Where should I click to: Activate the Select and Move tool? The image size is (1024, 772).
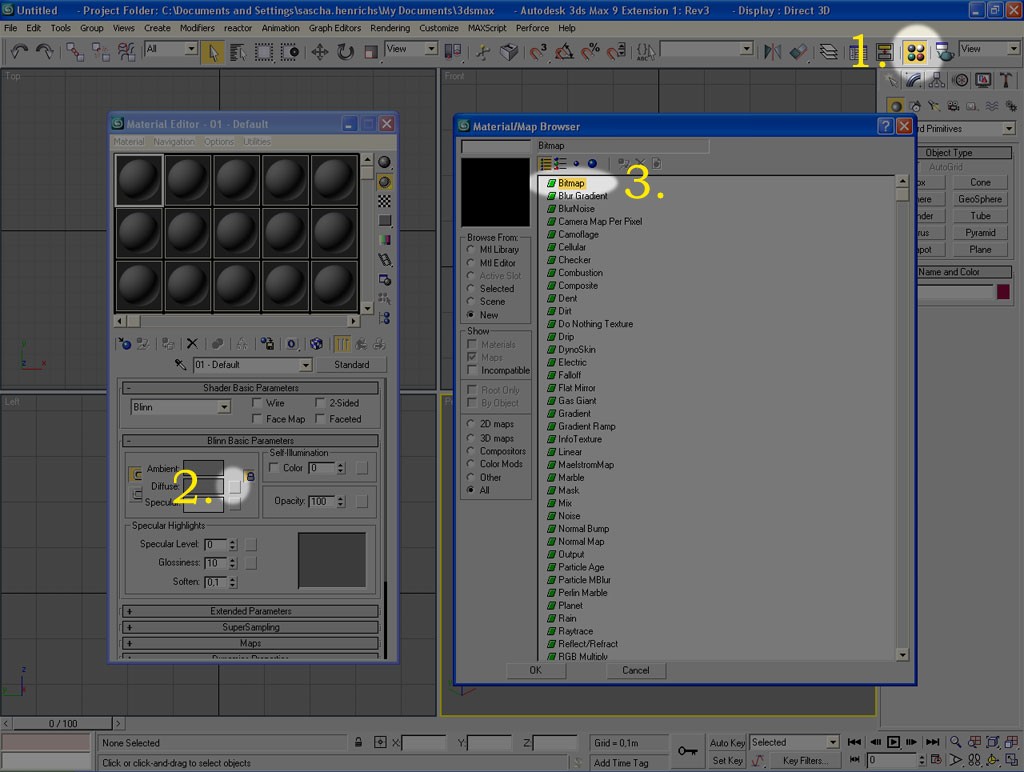tap(319, 52)
